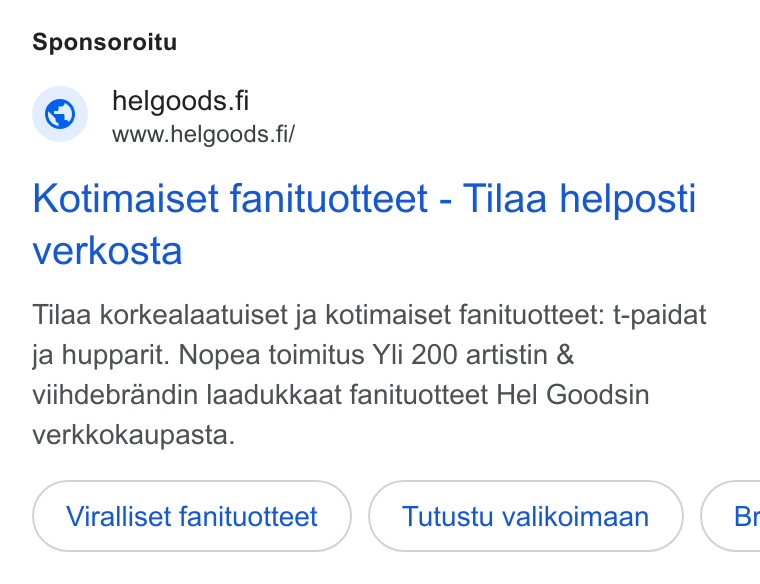Image resolution: width=760 pixels, height=584 pixels.
Task: Click the viihdebrändin word in description
Action: [115, 395]
